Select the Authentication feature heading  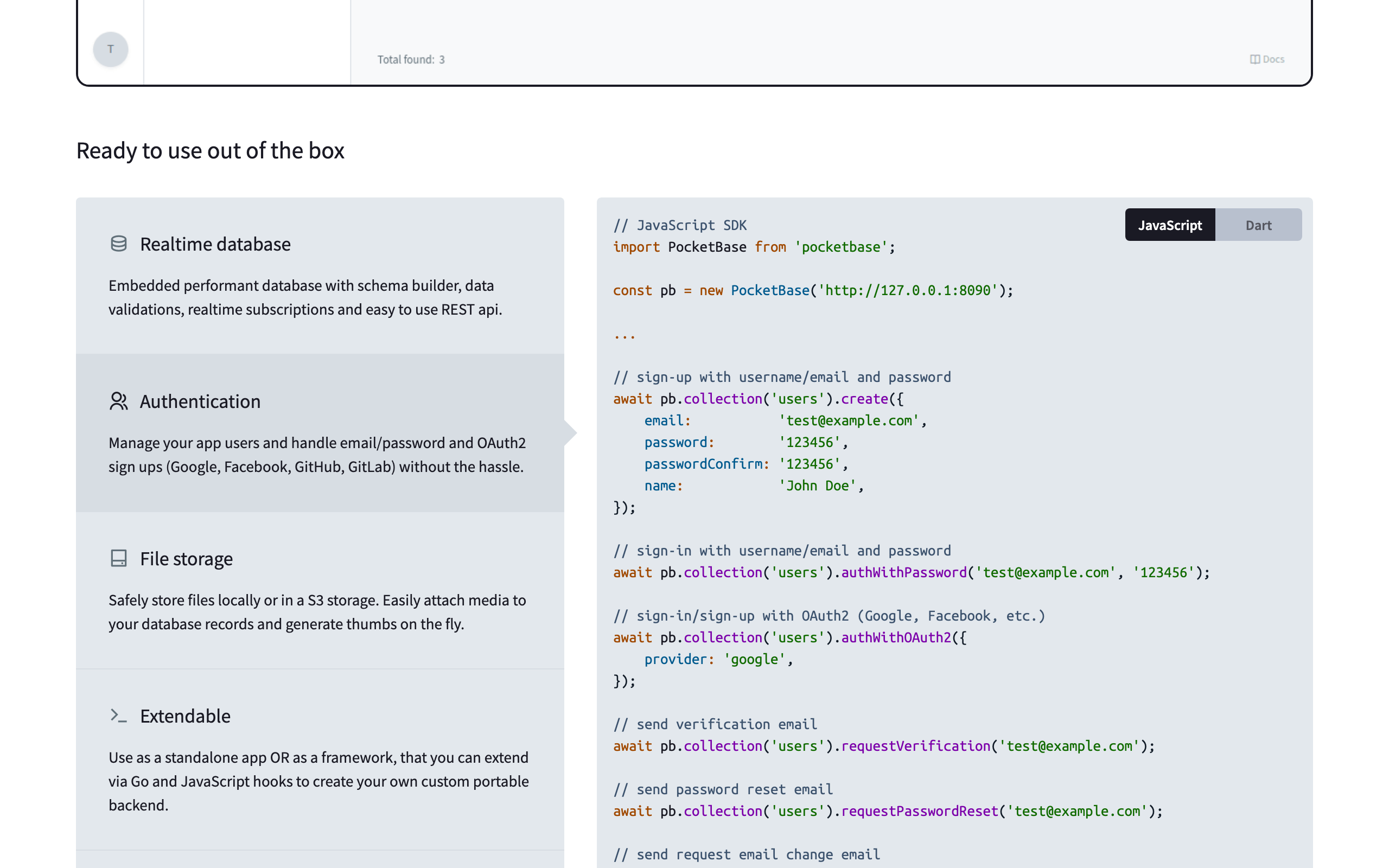200,401
